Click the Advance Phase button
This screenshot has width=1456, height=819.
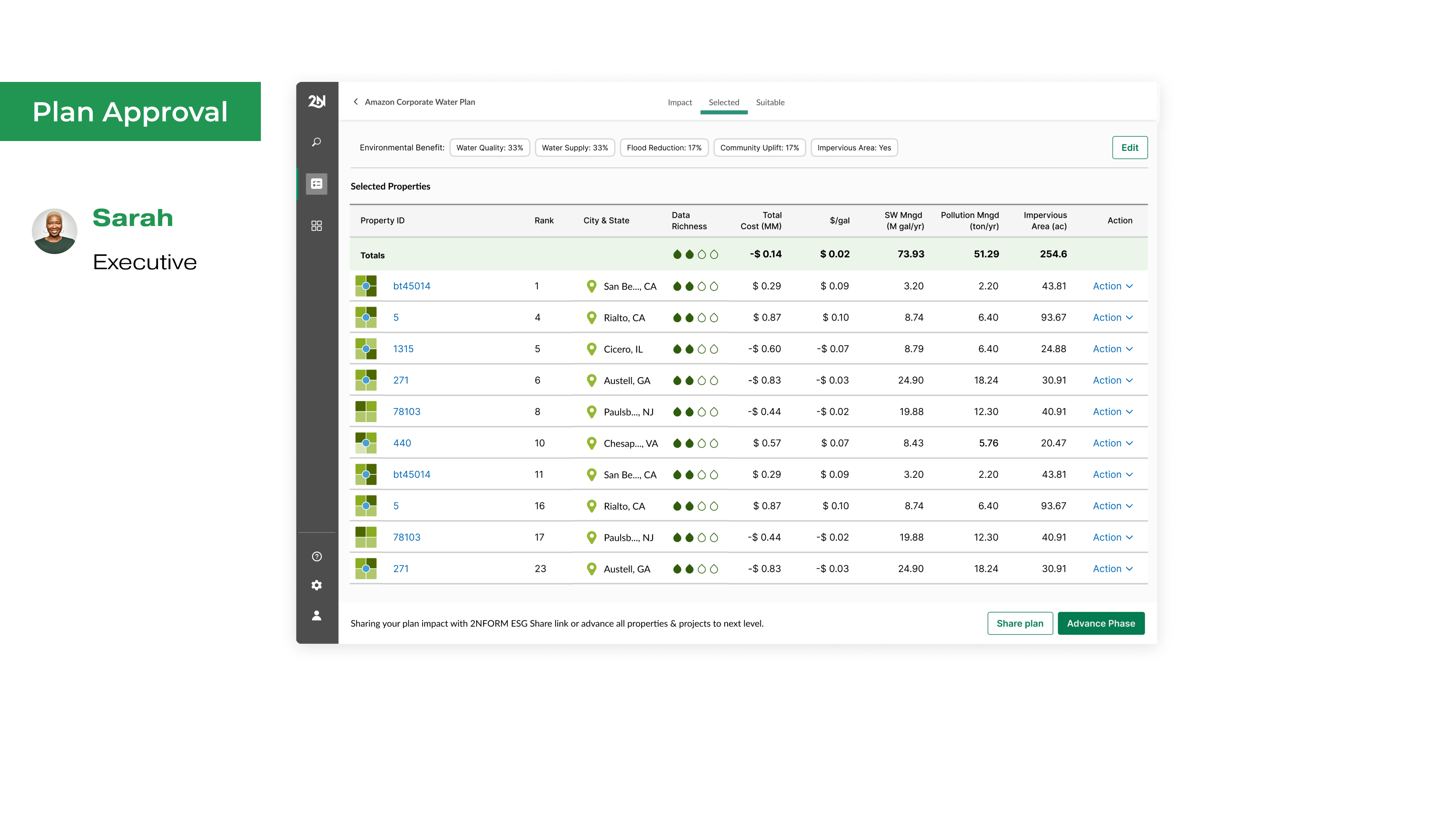(x=1100, y=623)
